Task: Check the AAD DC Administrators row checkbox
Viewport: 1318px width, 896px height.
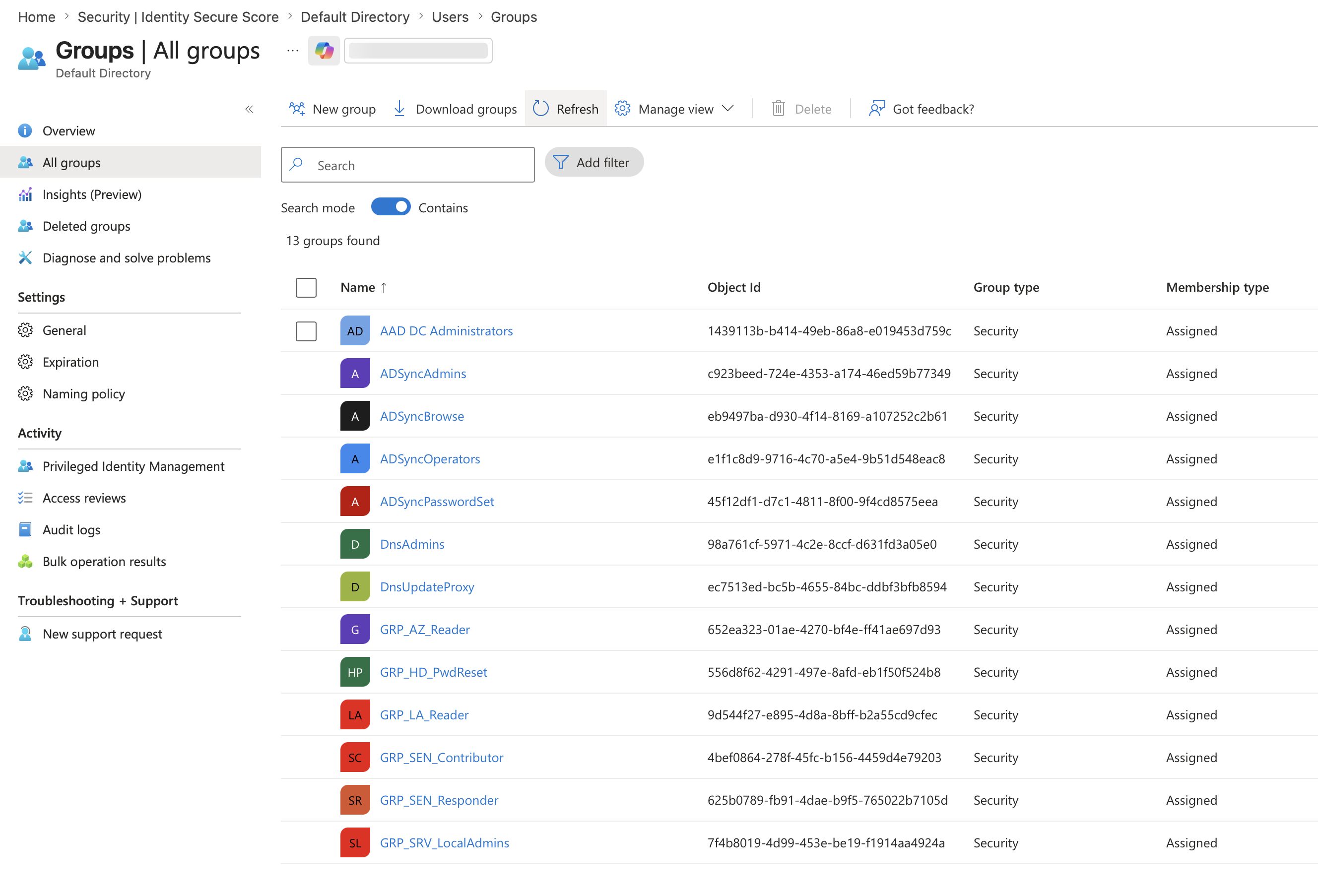Action: tap(306, 331)
